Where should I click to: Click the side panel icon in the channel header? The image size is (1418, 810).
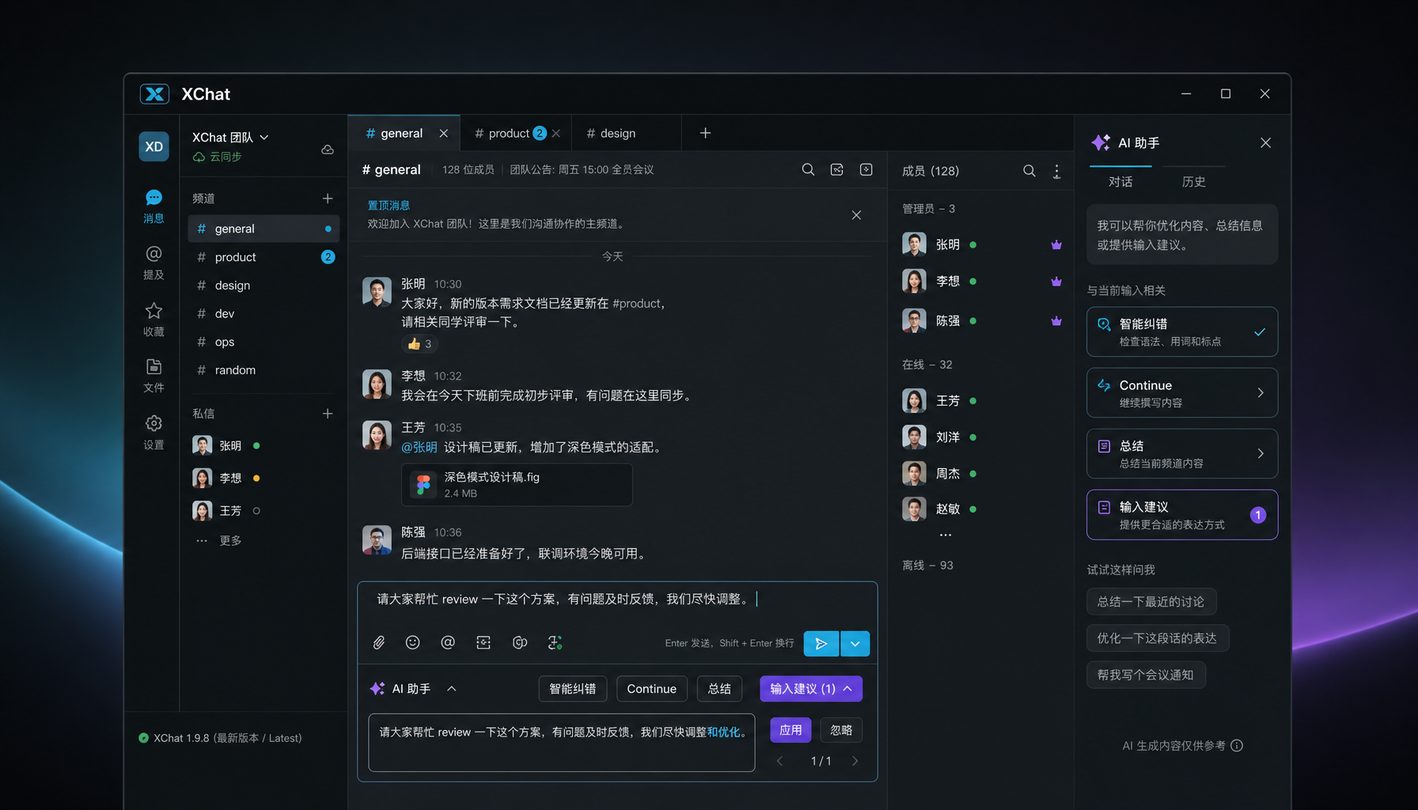coord(866,170)
